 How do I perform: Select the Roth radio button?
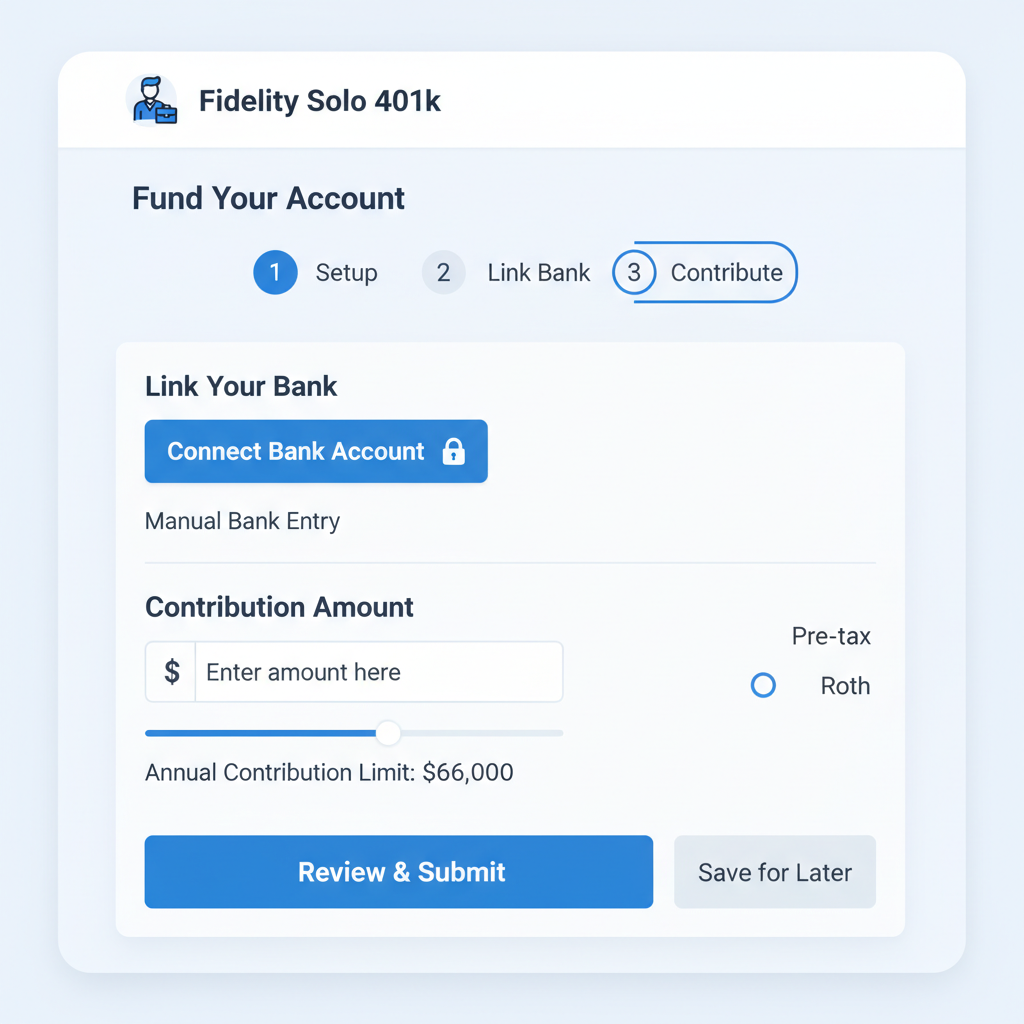763,685
